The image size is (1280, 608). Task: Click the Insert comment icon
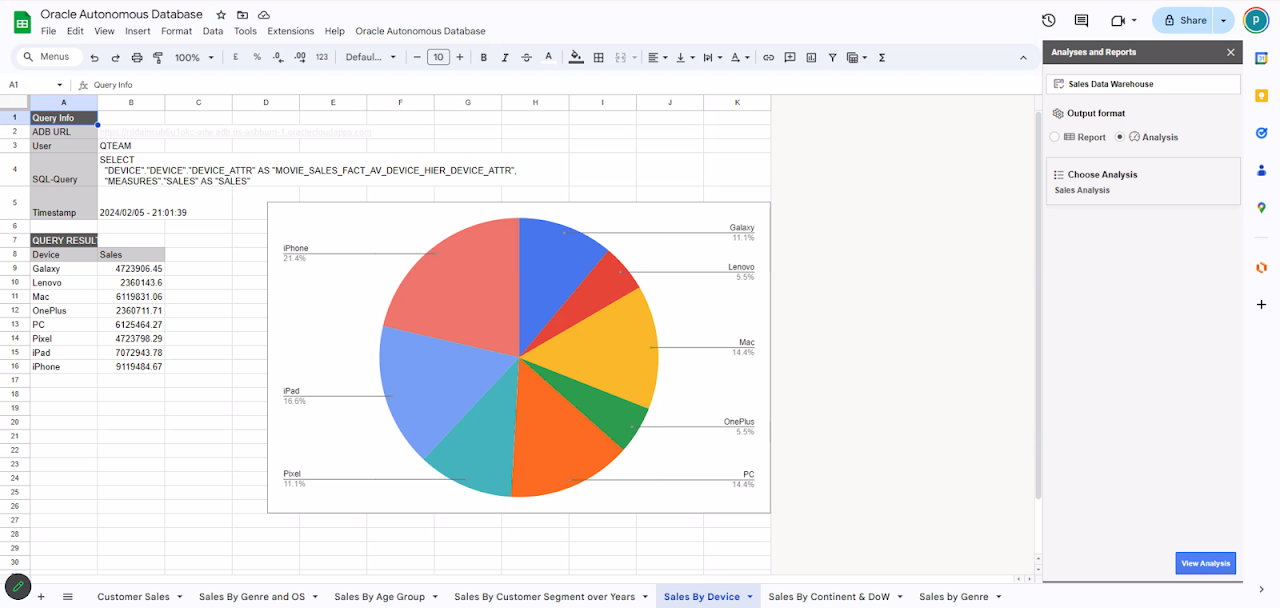(x=790, y=58)
